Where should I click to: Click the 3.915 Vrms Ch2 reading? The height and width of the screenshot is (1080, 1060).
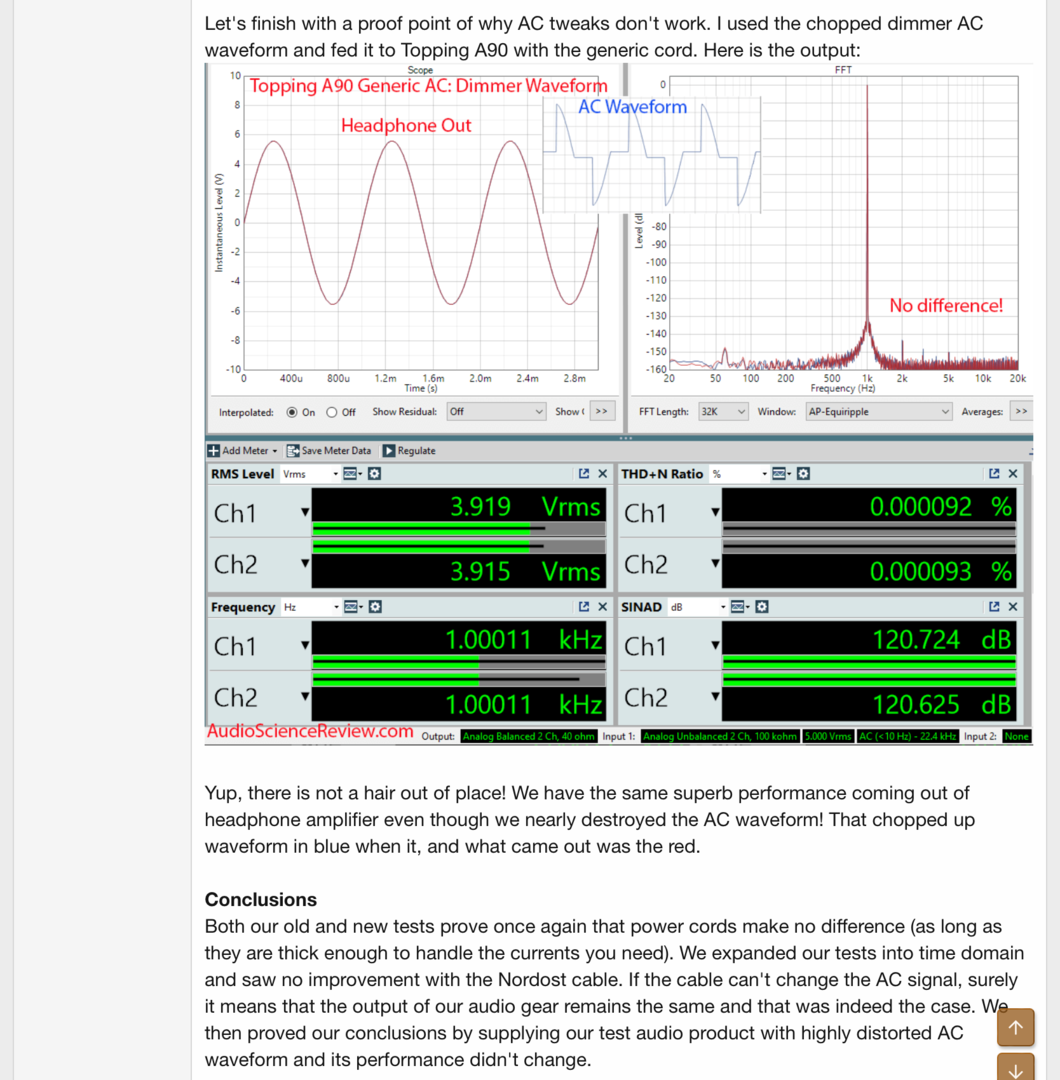(x=526, y=572)
